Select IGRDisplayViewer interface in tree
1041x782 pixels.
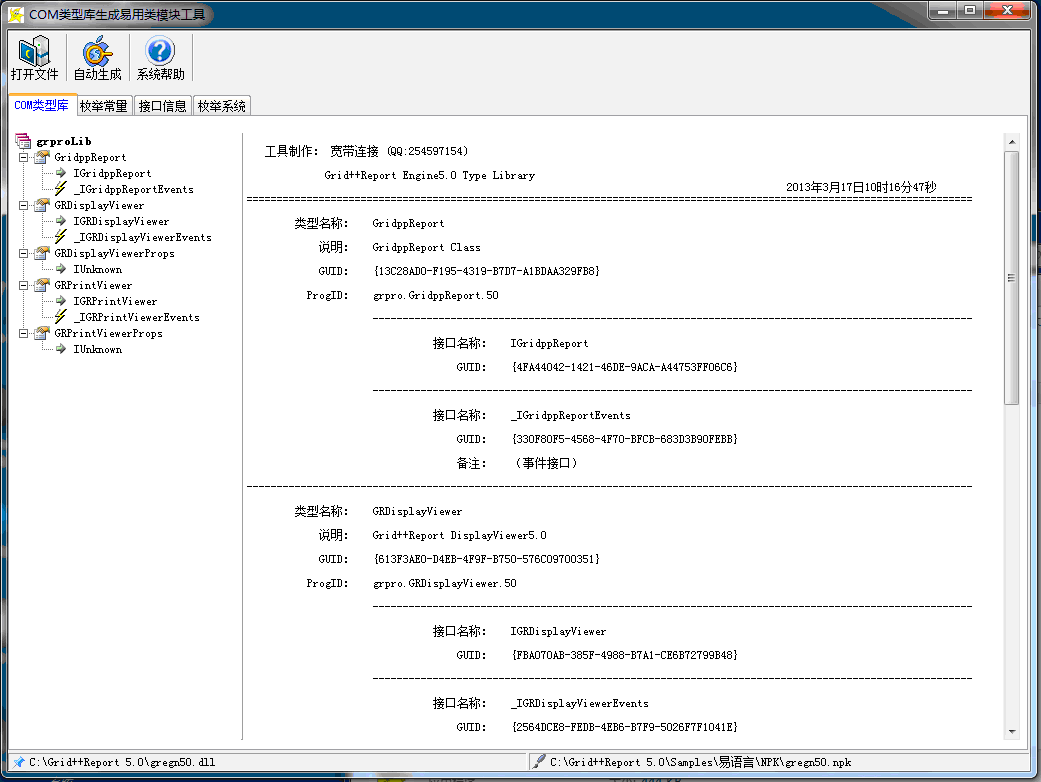[121, 221]
